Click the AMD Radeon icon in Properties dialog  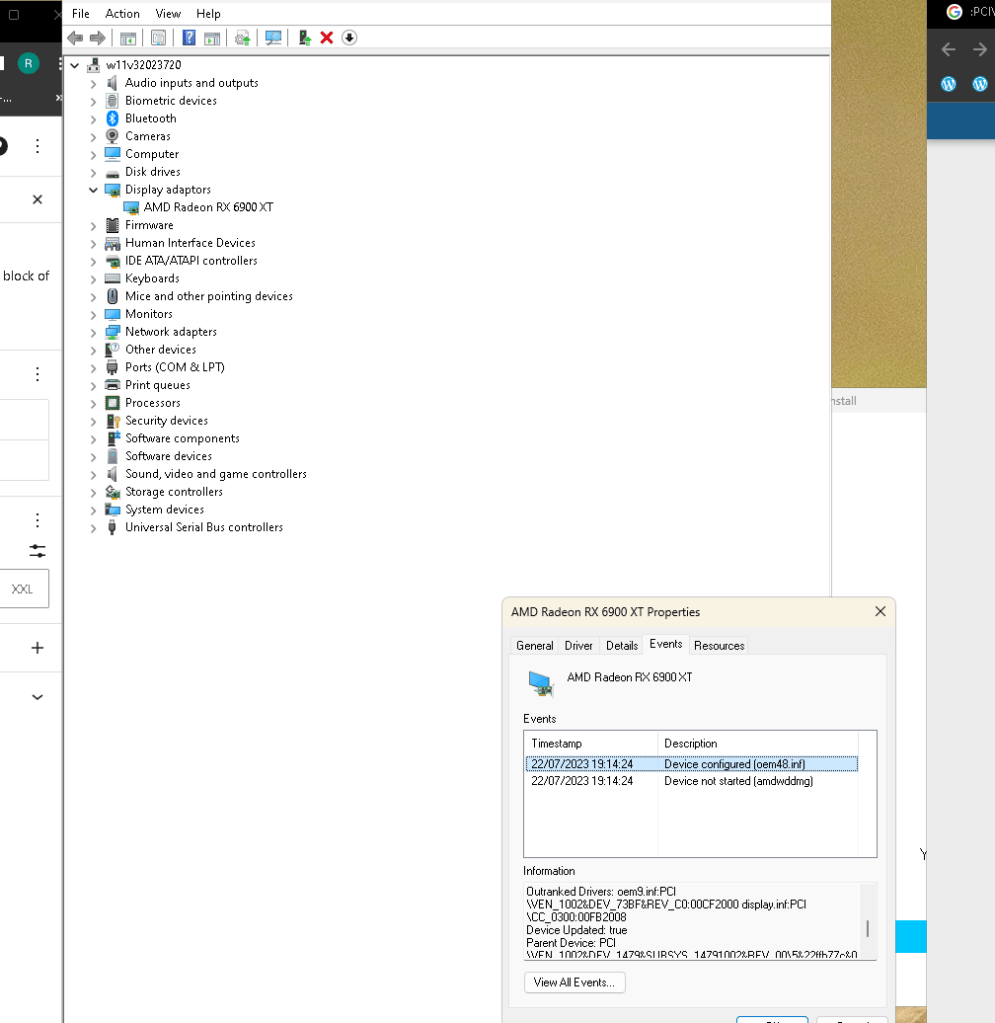coord(540,684)
